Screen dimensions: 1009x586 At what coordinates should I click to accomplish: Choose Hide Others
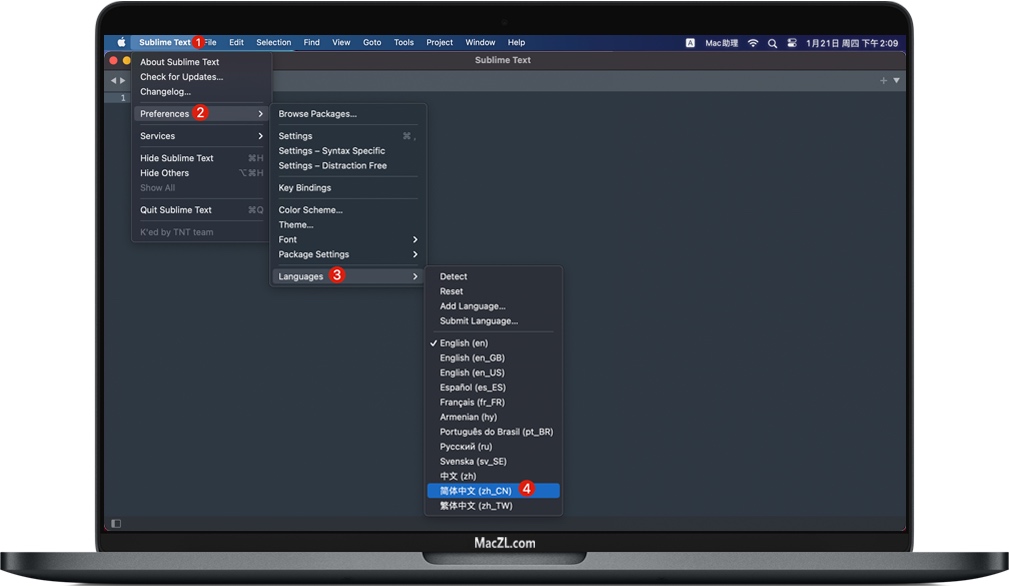[x=201, y=172]
